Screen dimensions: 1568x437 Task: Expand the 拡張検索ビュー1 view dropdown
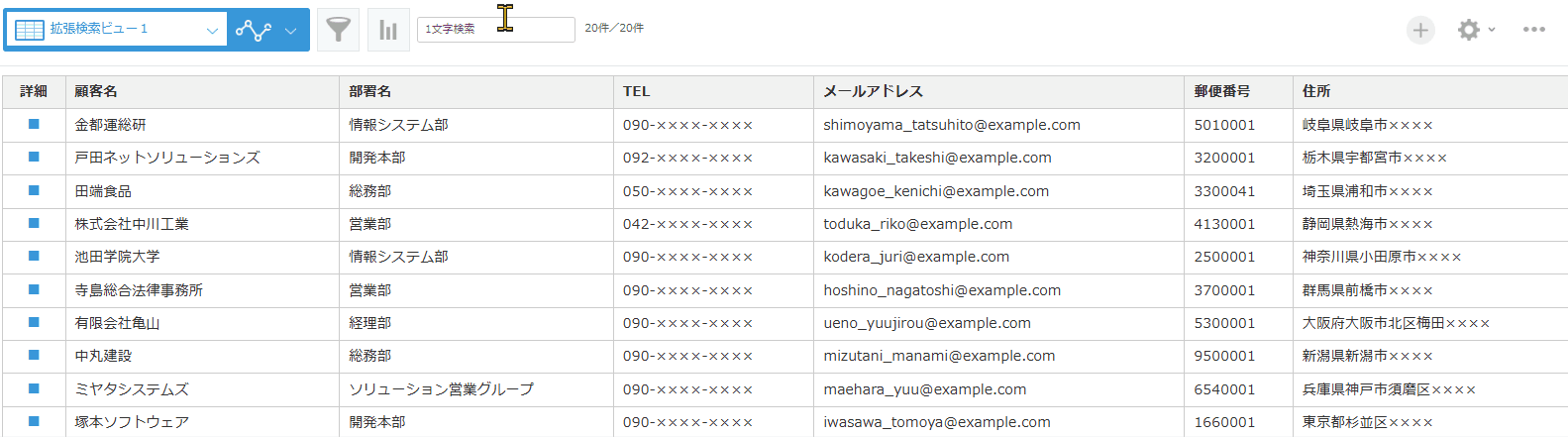click(x=211, y=30)
